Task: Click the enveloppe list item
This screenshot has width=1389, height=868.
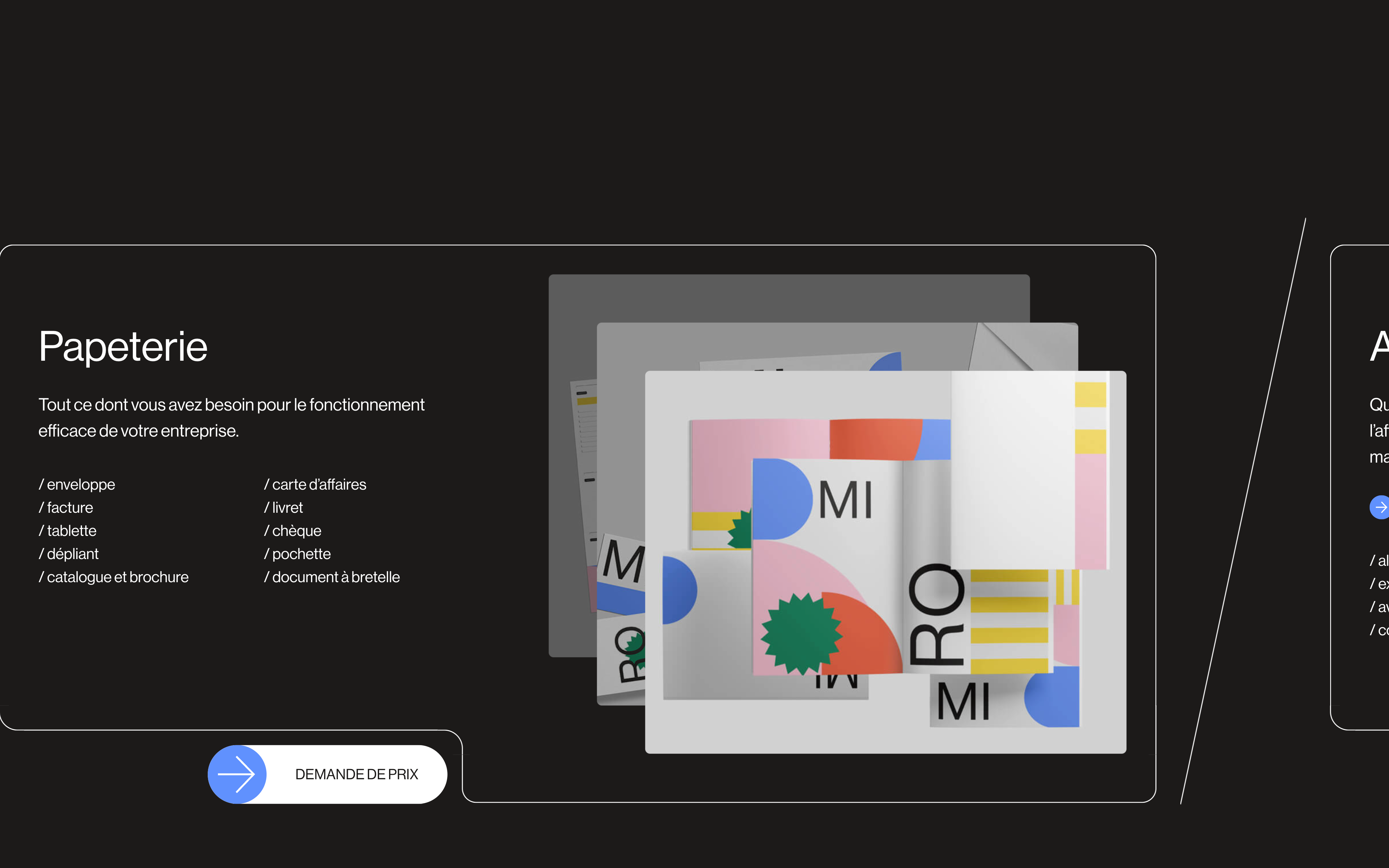Action: tap(77, 484)
